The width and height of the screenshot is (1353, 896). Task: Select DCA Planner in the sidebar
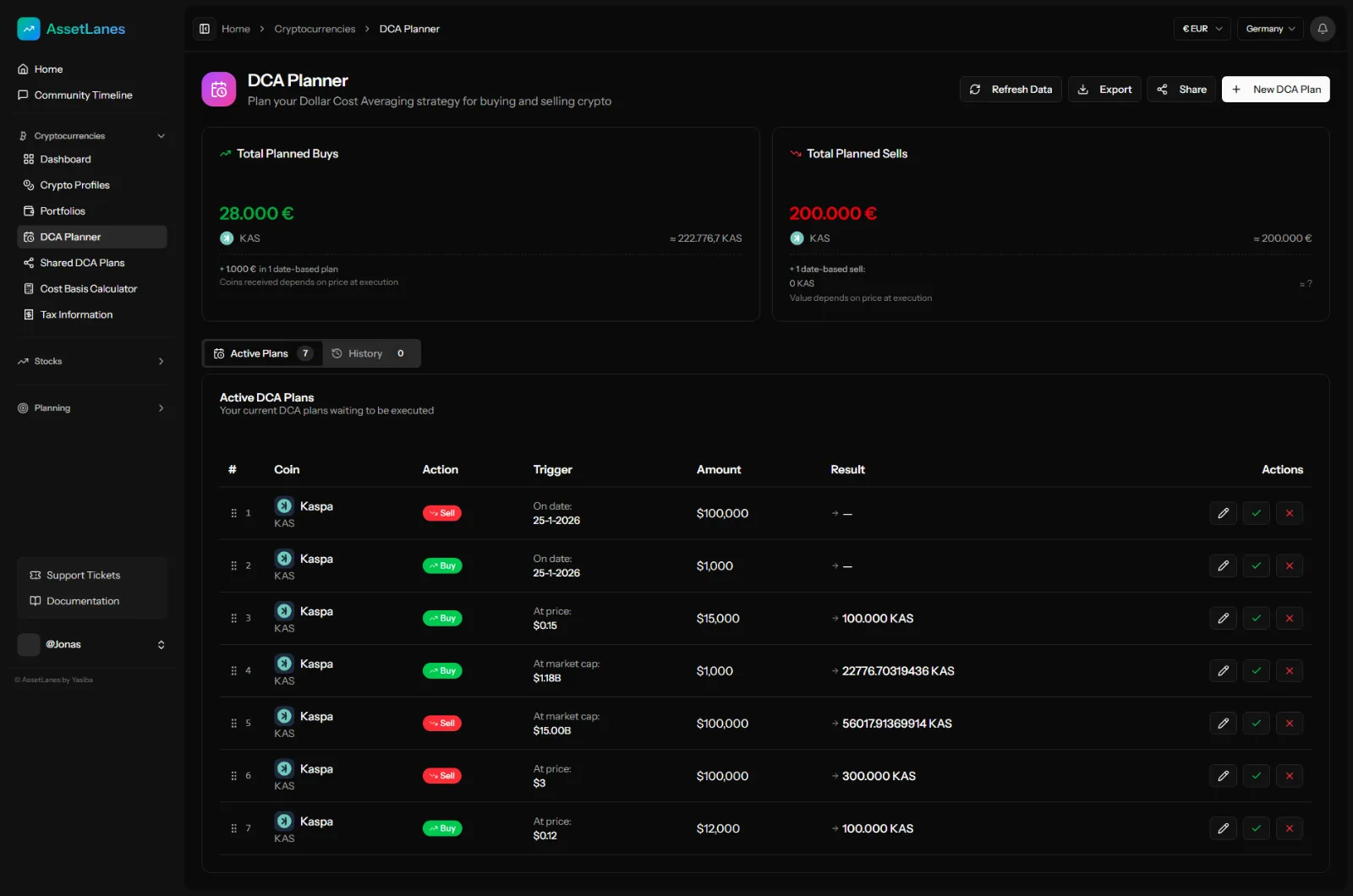click(x=92, y=237)
